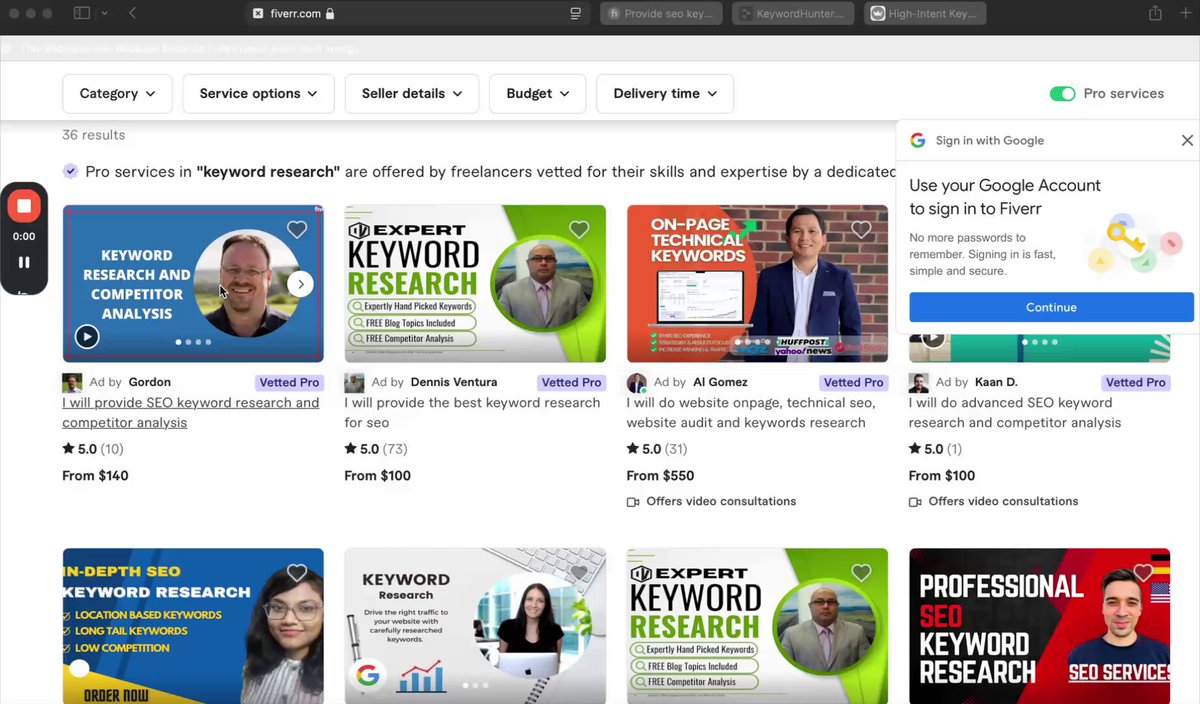Open the Safari share button
Viewport: 1200px width, 704px height.
pyautogui.click(x=1156, y=13)
